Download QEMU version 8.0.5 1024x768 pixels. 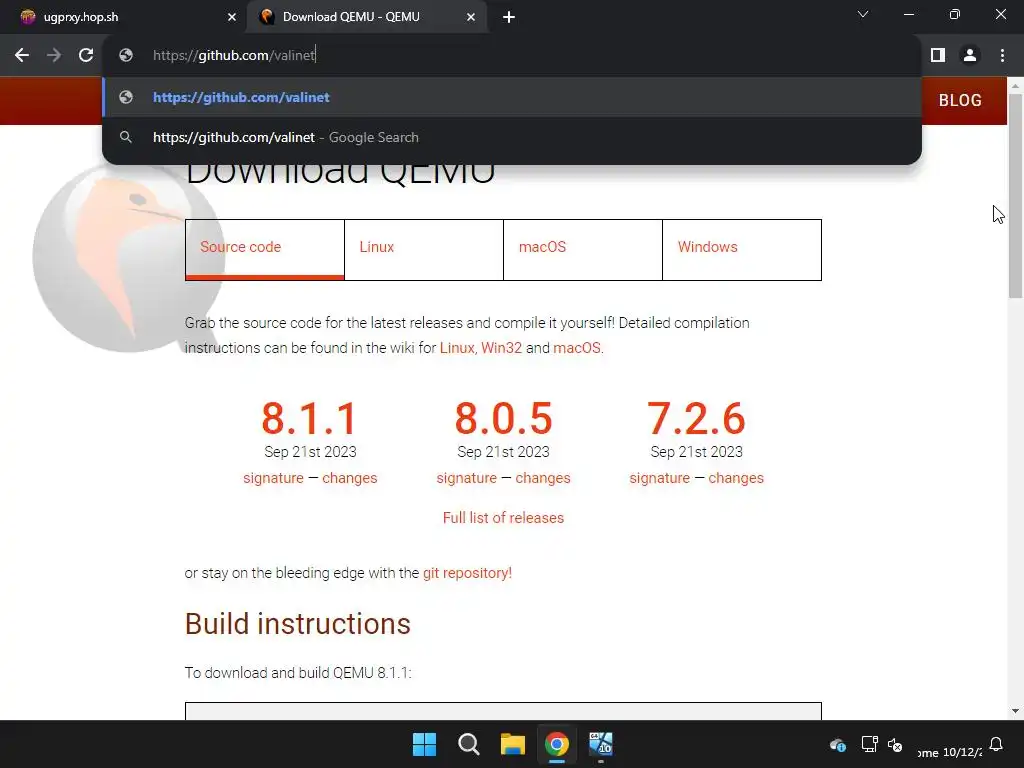pos(504,419)
